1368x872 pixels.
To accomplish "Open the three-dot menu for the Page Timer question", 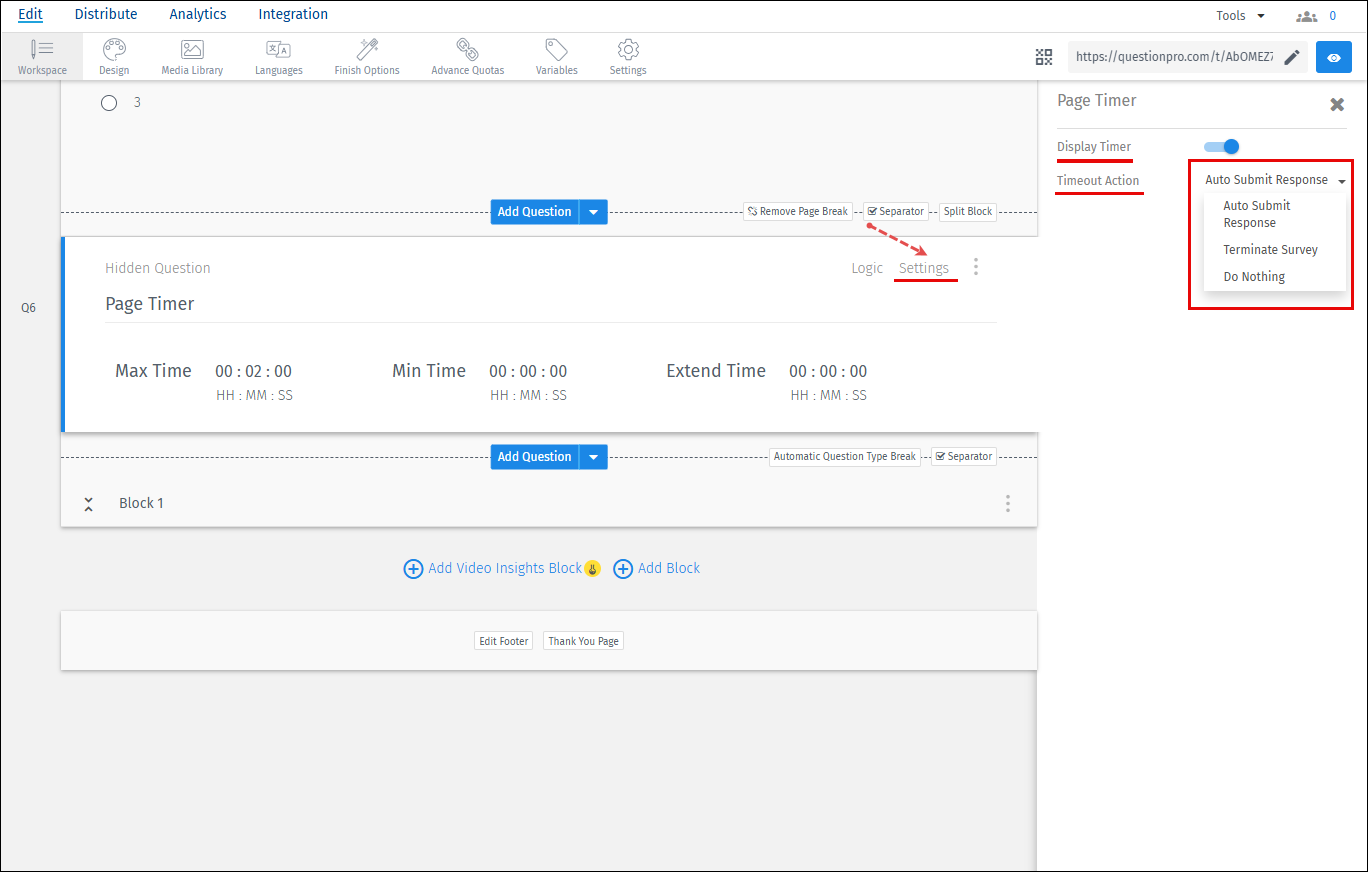I will tap(976, 266).
